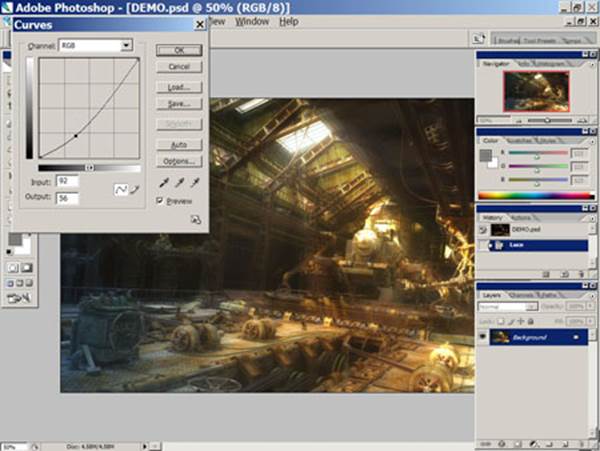Switch to the Swatches tab
This screenshot has height=451, width=600.
[x=520, y=141]
